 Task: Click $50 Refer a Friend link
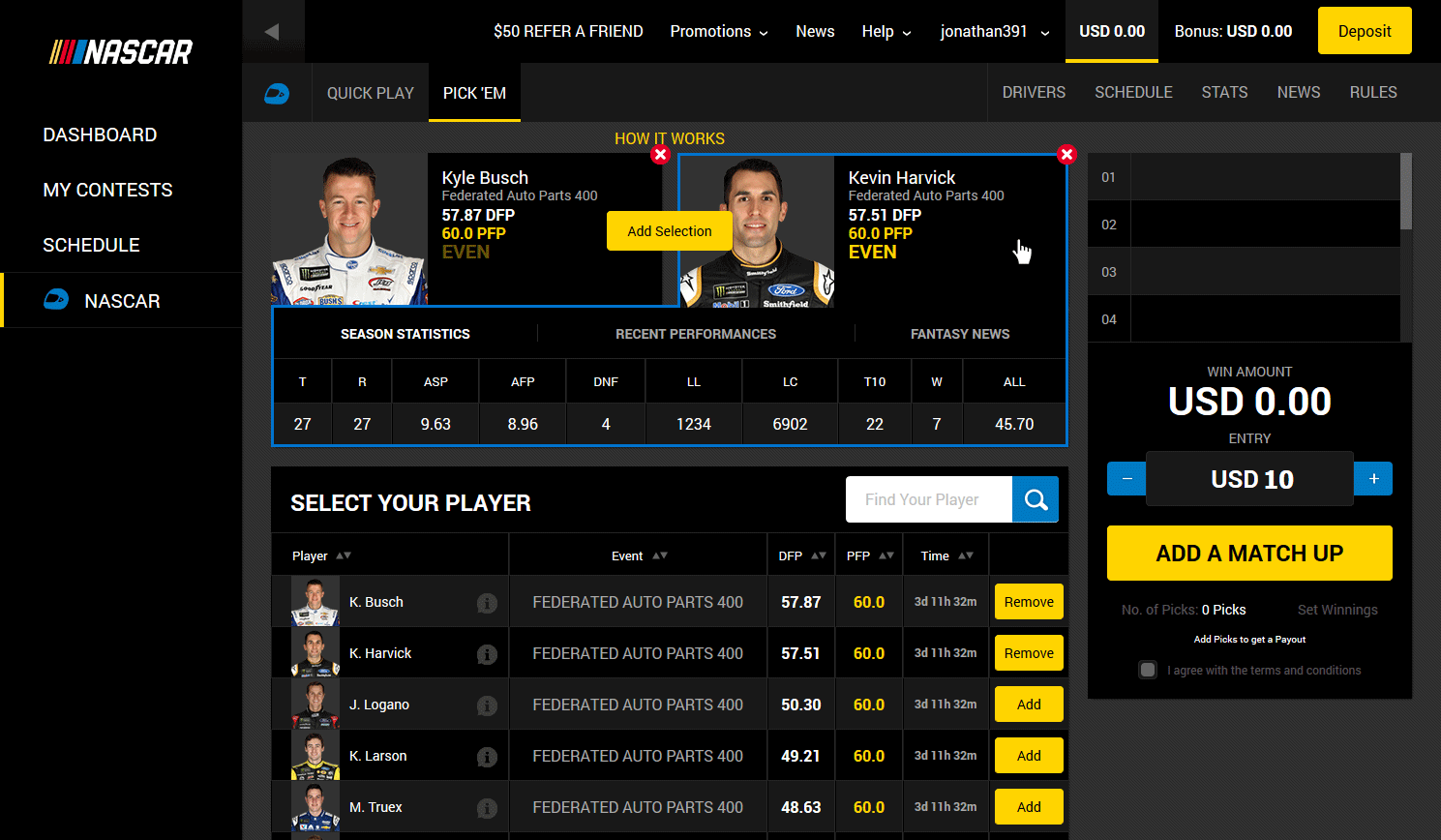pyautogui.click(x=568, y=31)
